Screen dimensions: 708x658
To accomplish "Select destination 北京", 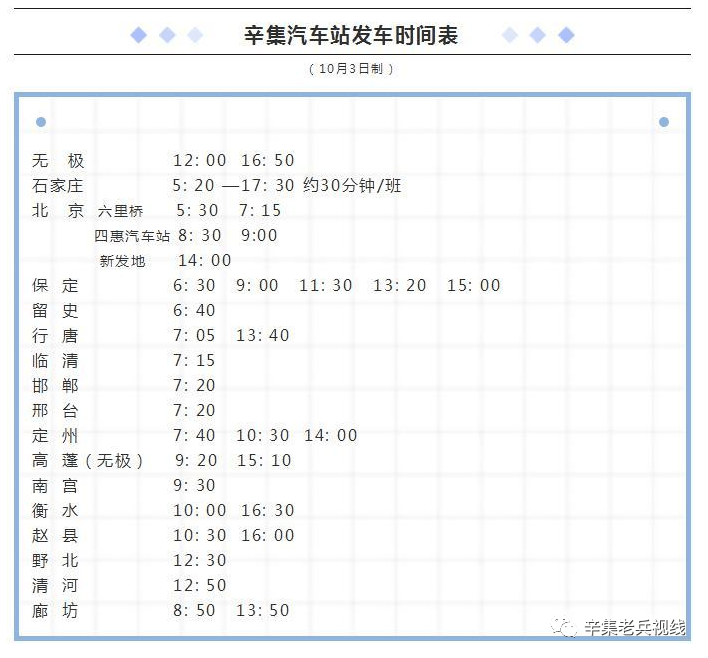I will [58, 210].
